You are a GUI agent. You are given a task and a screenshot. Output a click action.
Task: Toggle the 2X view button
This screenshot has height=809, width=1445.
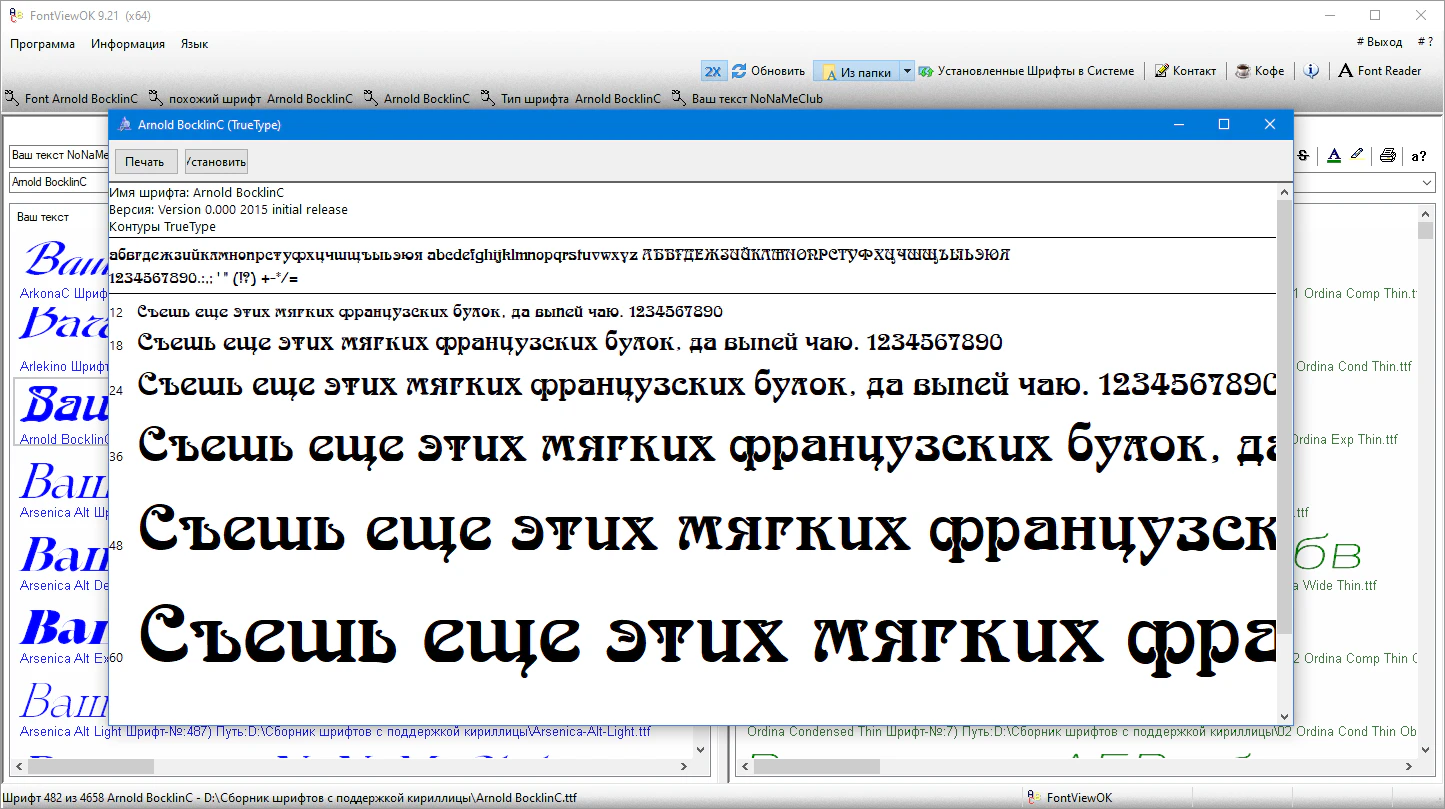pos(713,71)
